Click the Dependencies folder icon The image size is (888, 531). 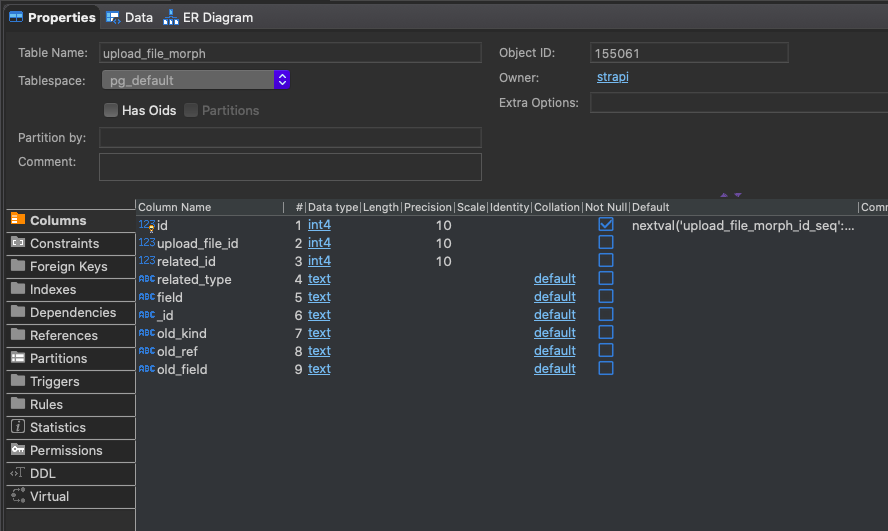click(x=18, y=311)
